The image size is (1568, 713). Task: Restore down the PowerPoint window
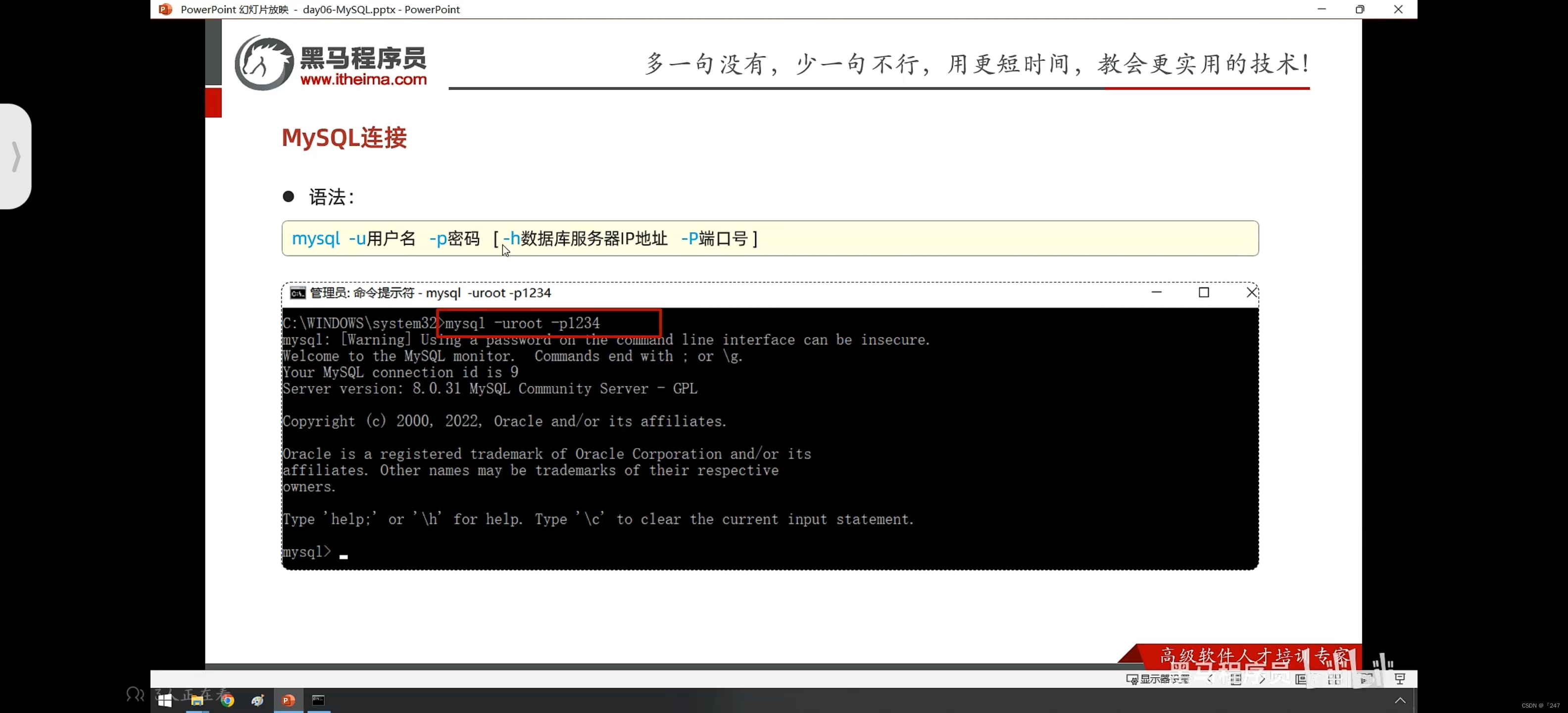1360,9
